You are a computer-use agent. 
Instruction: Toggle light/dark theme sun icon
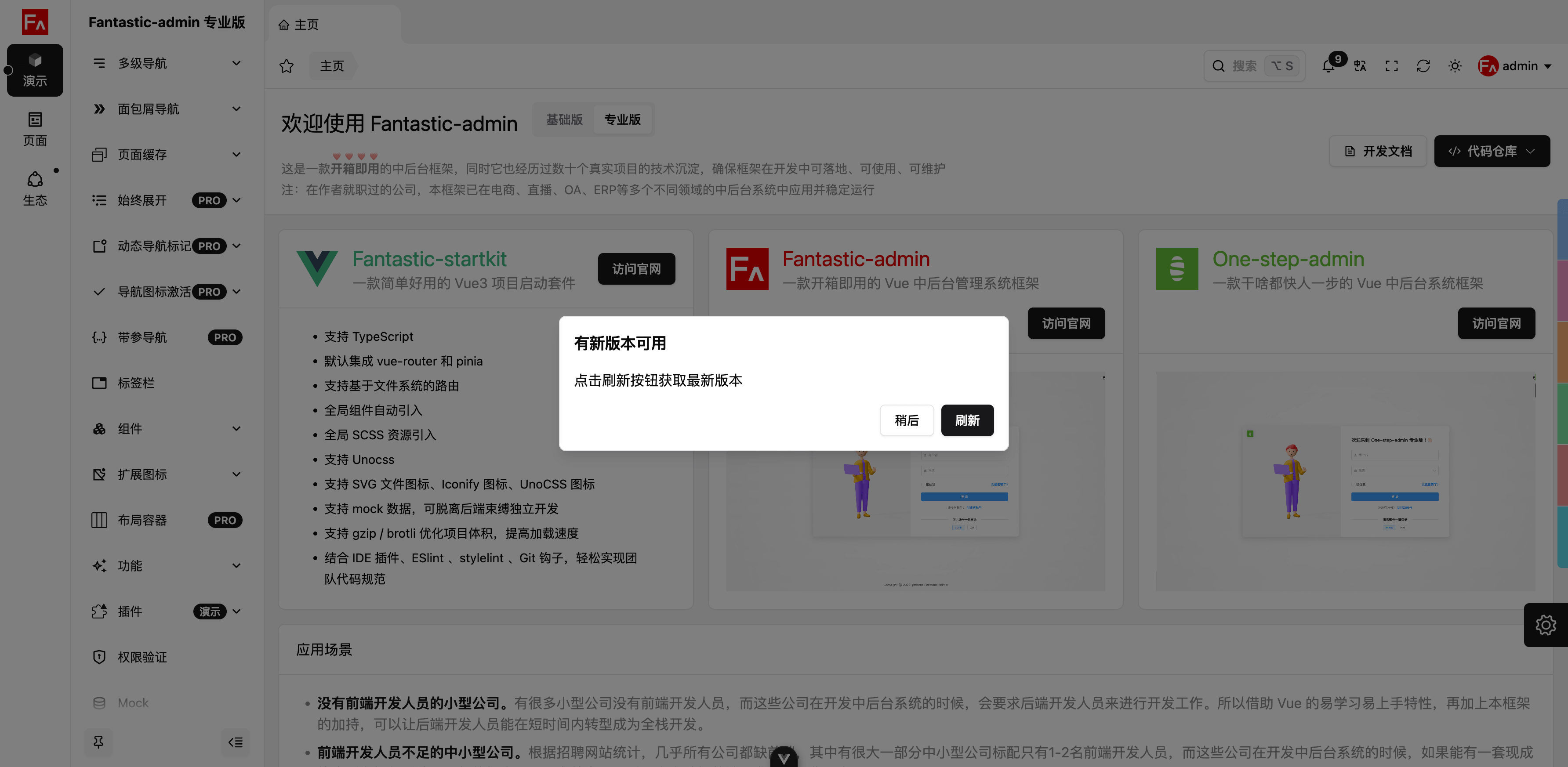tap(1455, 66)
